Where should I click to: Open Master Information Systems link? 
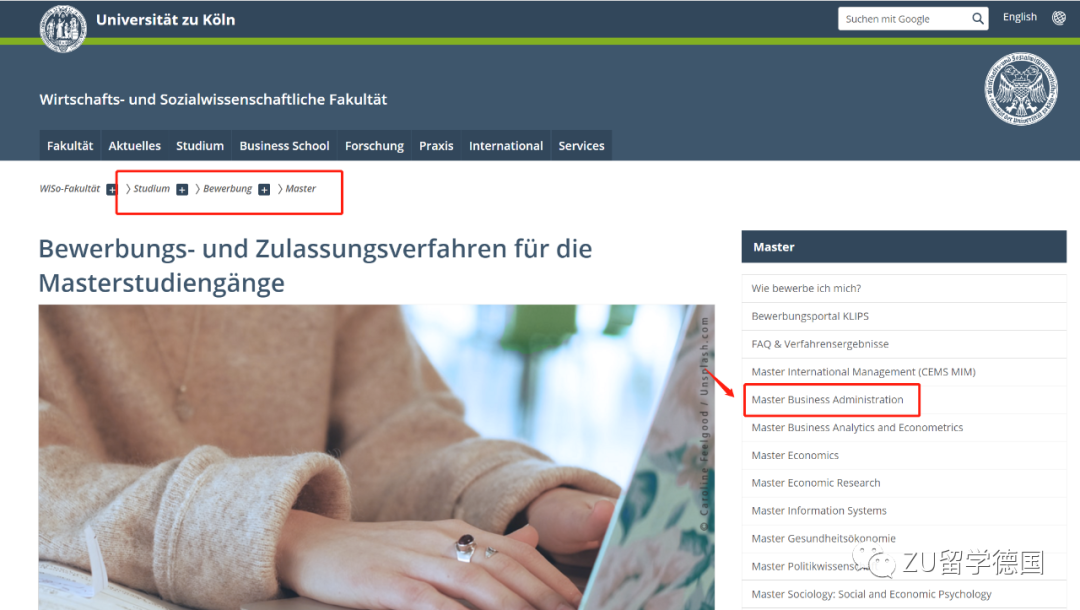(819, 510)
